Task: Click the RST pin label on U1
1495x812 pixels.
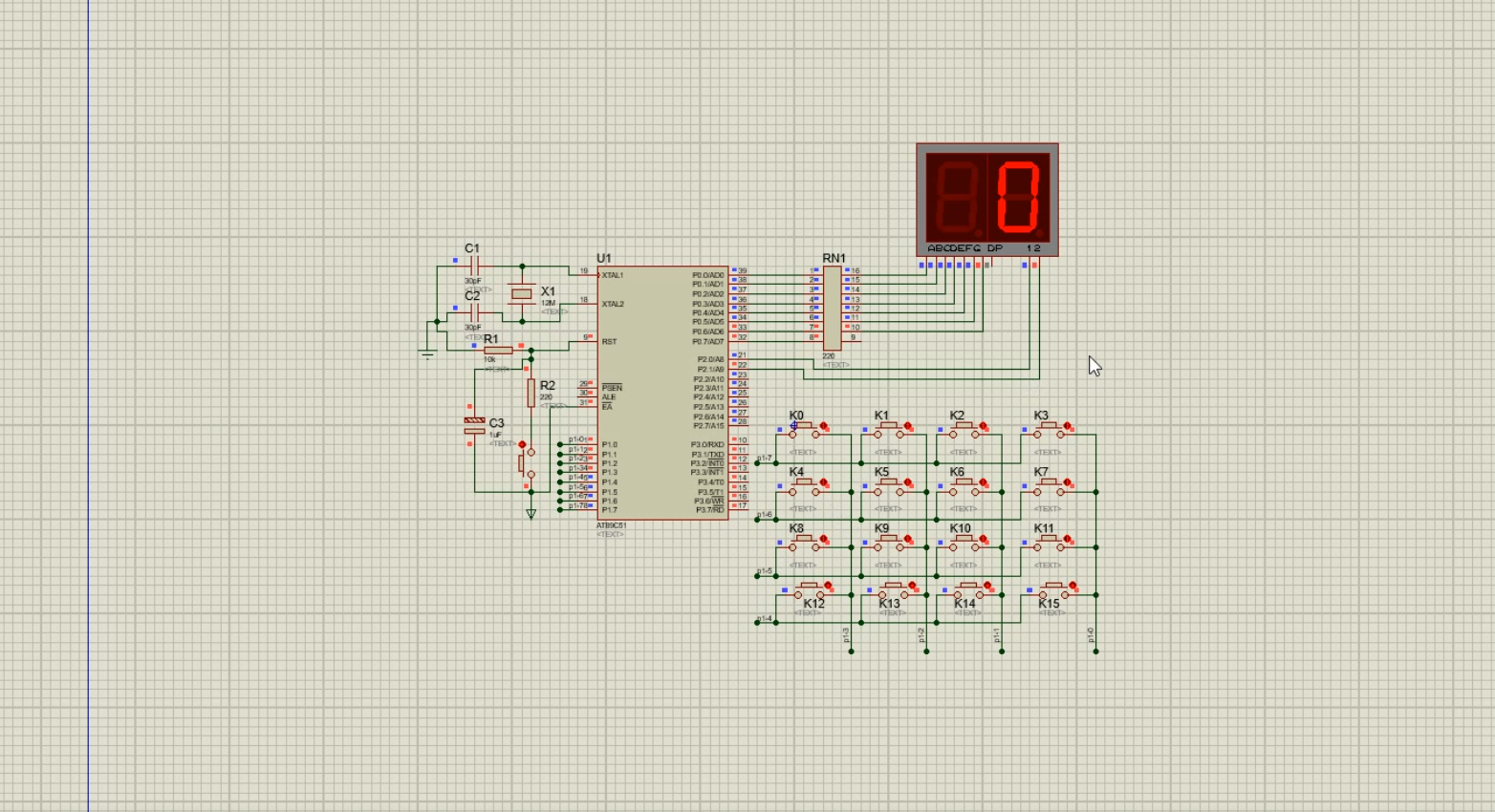Action: [x=609, y=341]
